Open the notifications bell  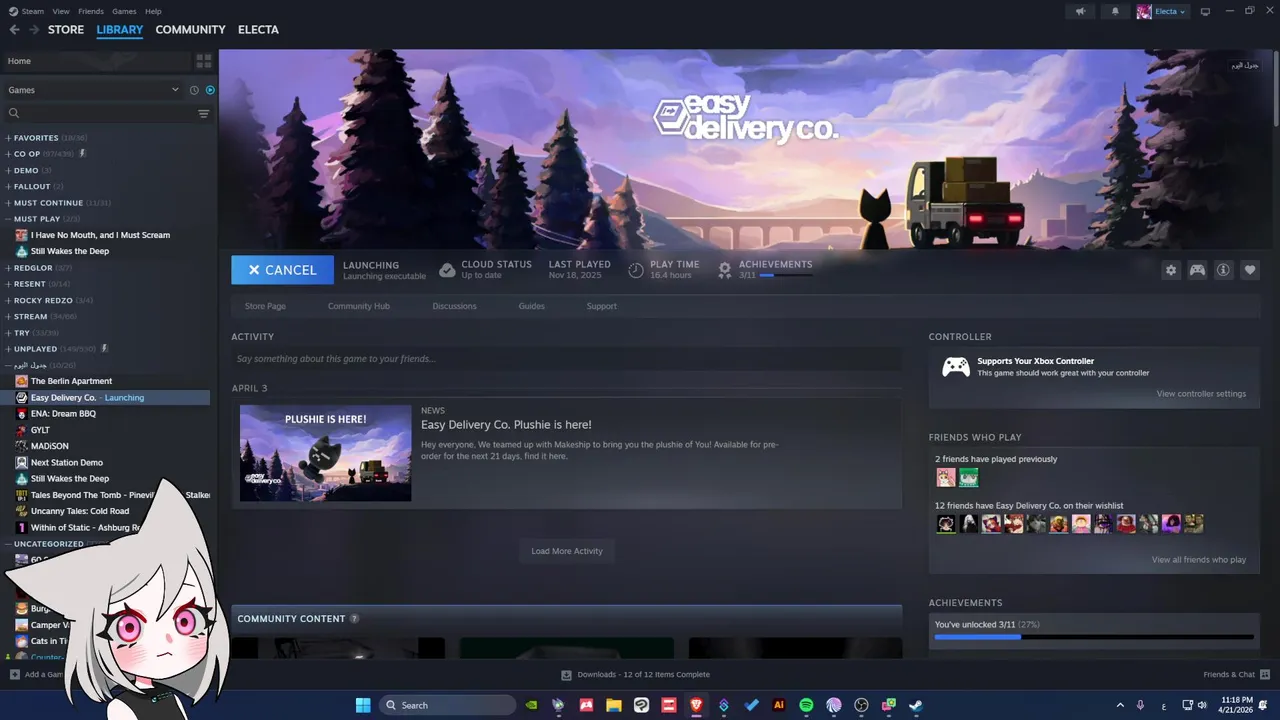pyautogui.click(x=1116, y=12)
